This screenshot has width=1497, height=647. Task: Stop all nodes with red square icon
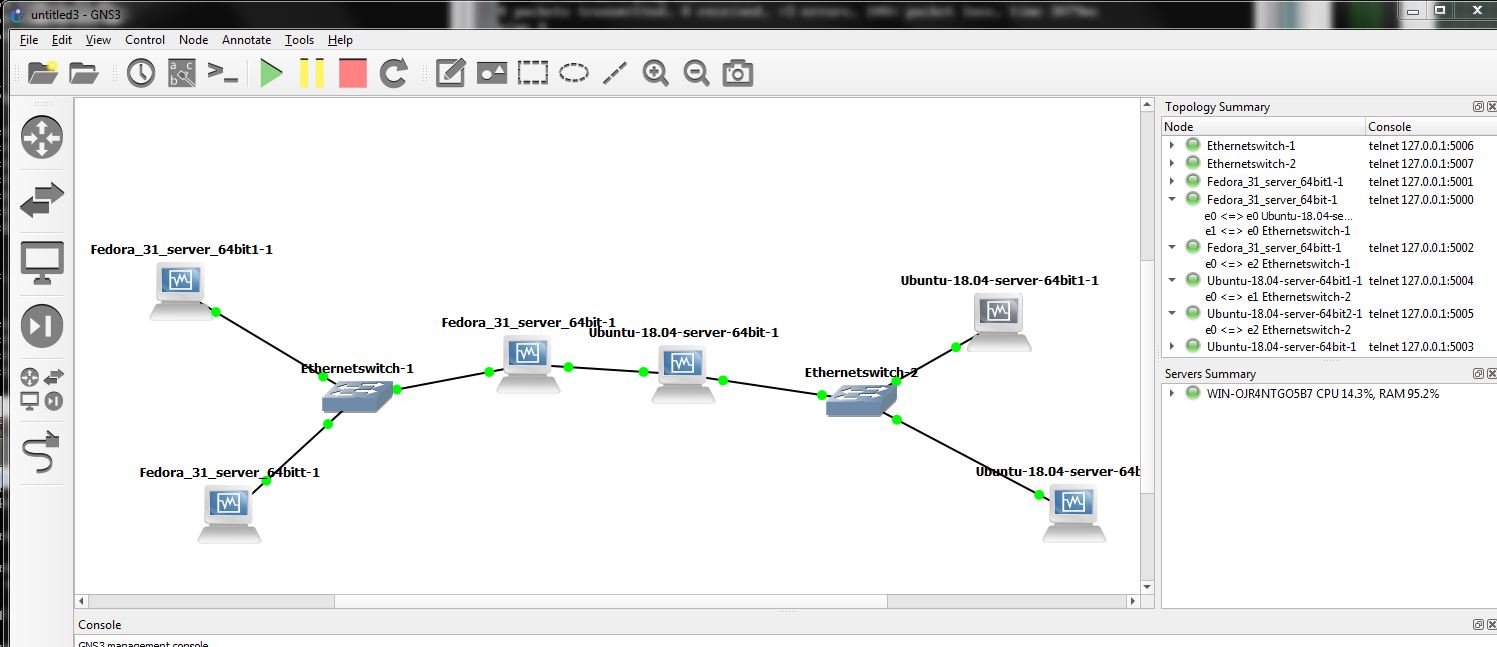coord(353,73)
